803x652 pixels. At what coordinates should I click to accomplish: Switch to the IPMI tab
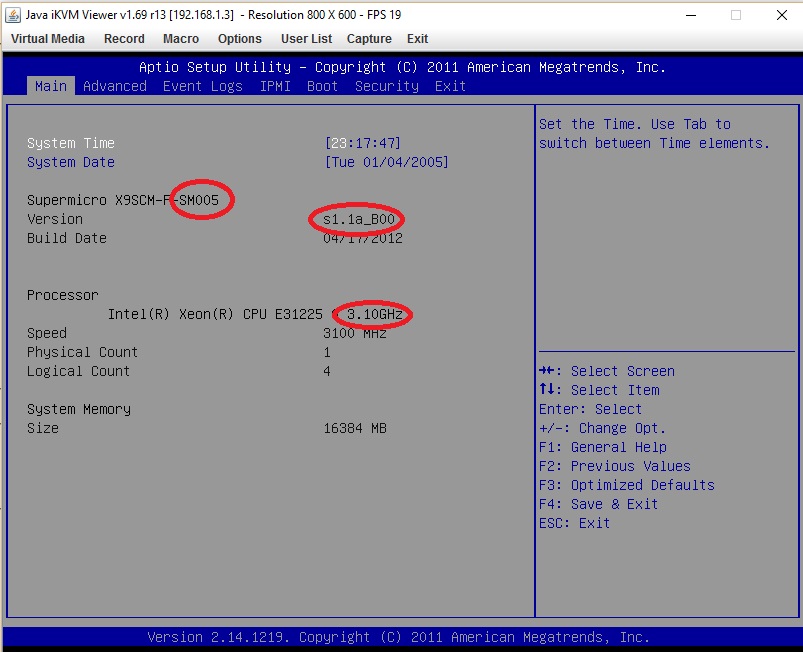[275, 86]
